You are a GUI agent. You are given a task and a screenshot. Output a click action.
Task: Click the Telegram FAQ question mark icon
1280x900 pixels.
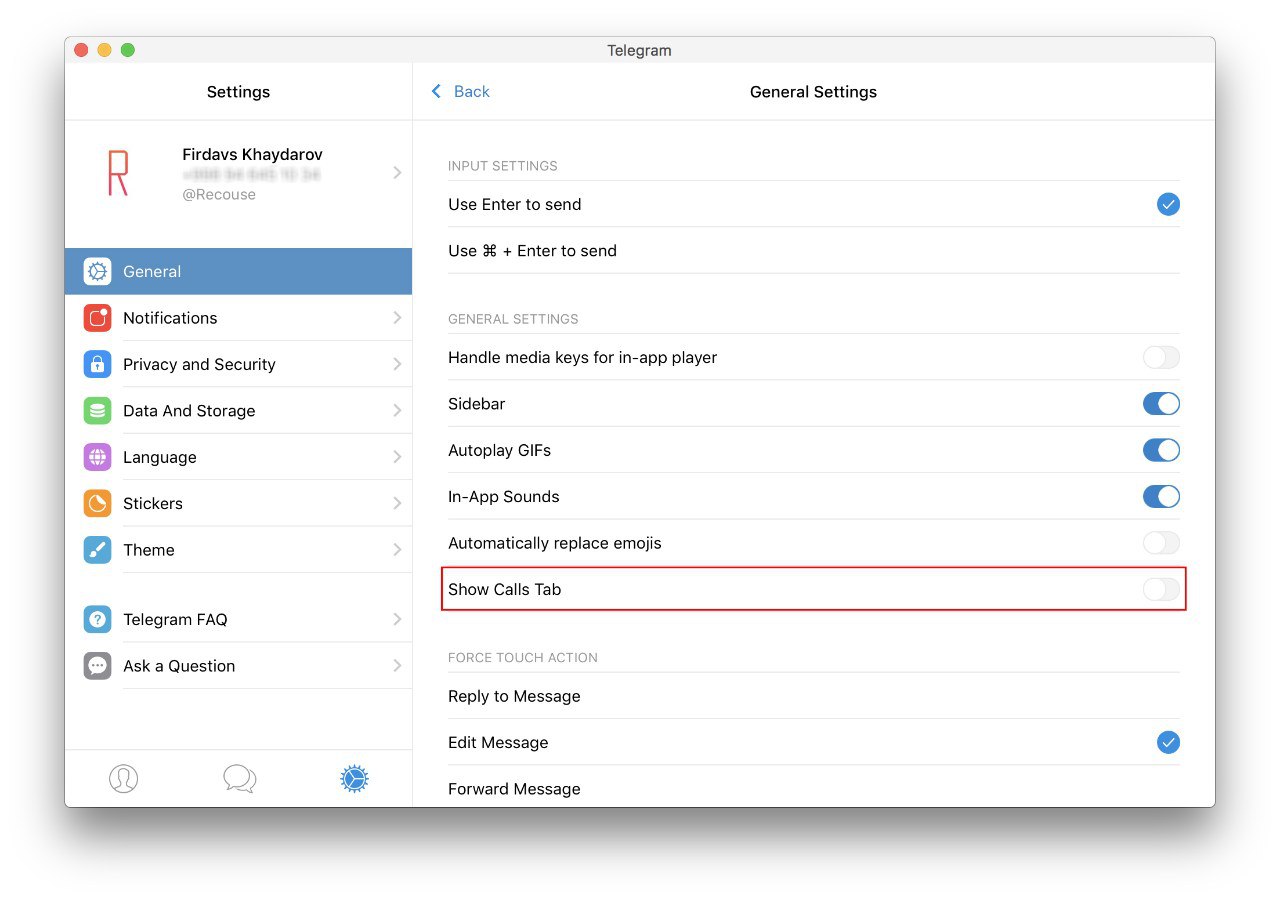tap(97, 619)
